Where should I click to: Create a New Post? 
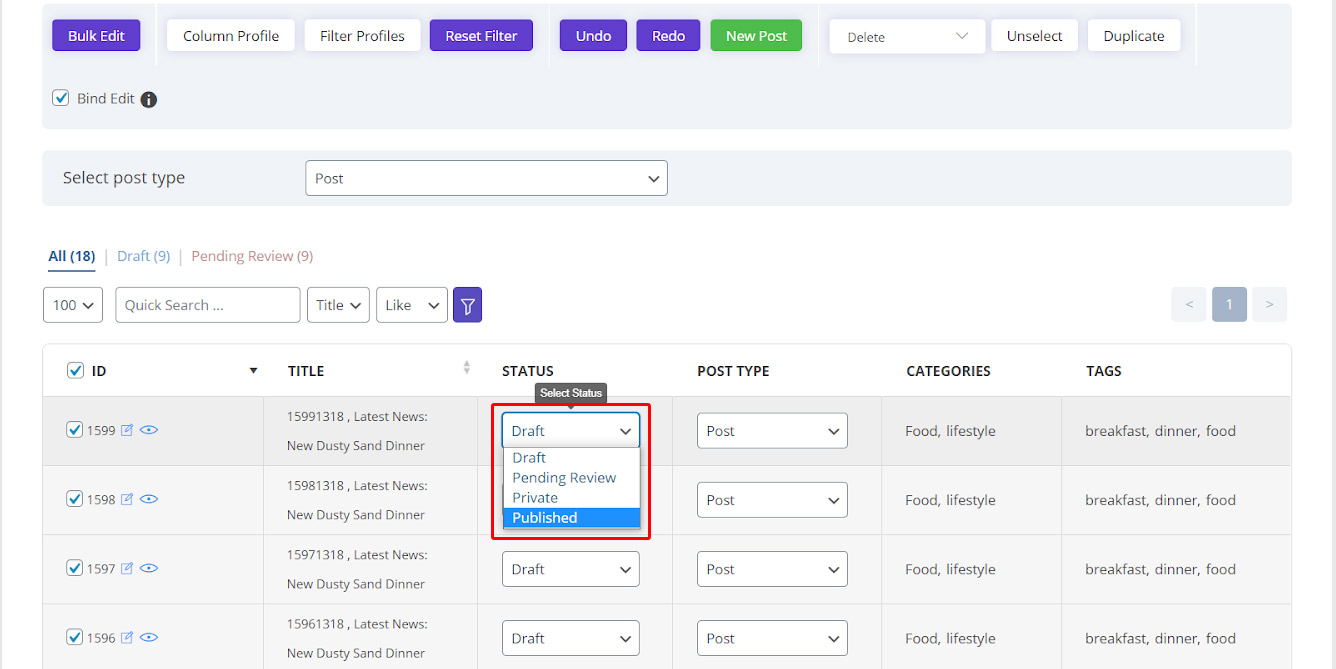click(756, 36)
